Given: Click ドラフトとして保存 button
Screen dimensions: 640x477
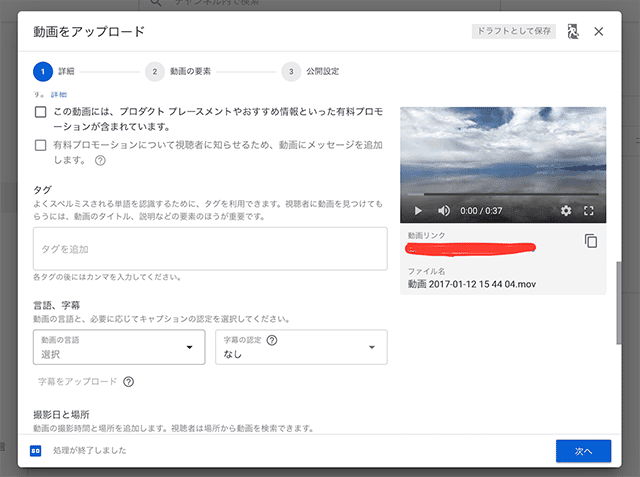Looking at the screenshot, I should click(513, 31).
